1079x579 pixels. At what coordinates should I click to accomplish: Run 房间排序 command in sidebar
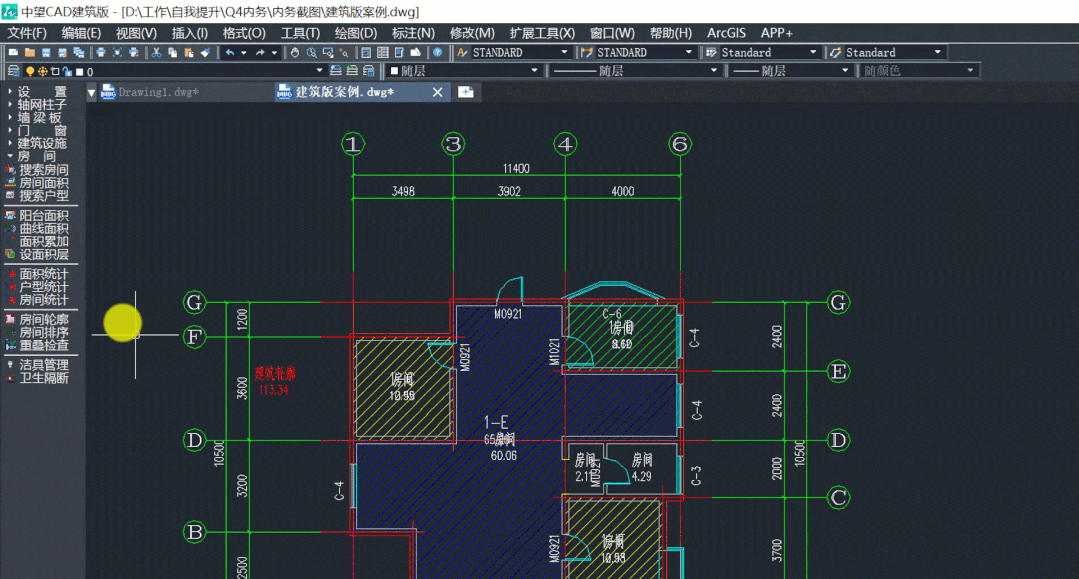click(x=38, y=333)
